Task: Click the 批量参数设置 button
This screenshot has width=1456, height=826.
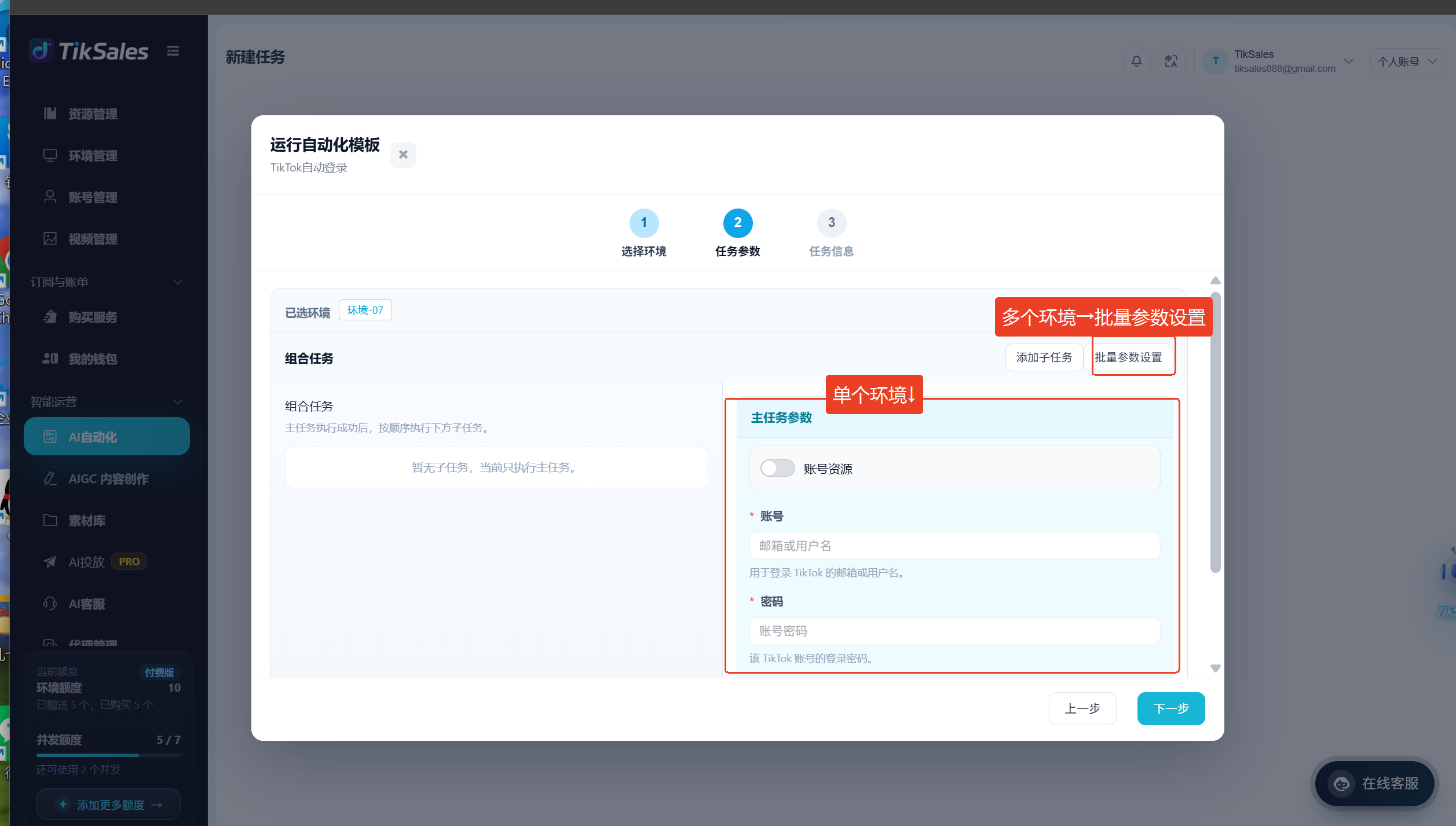Action: (x=1128, y=357)
